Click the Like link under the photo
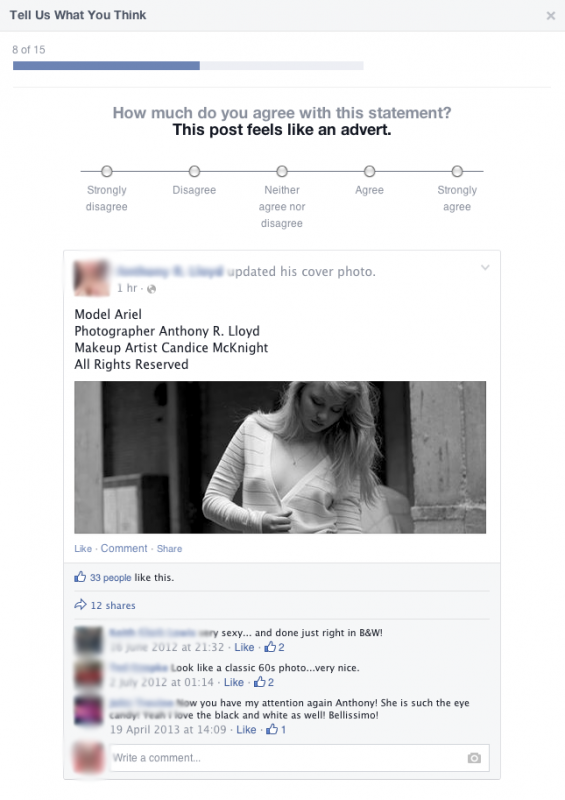The width and height of the screenshot is (565, 800). click(x=83, y=548)
